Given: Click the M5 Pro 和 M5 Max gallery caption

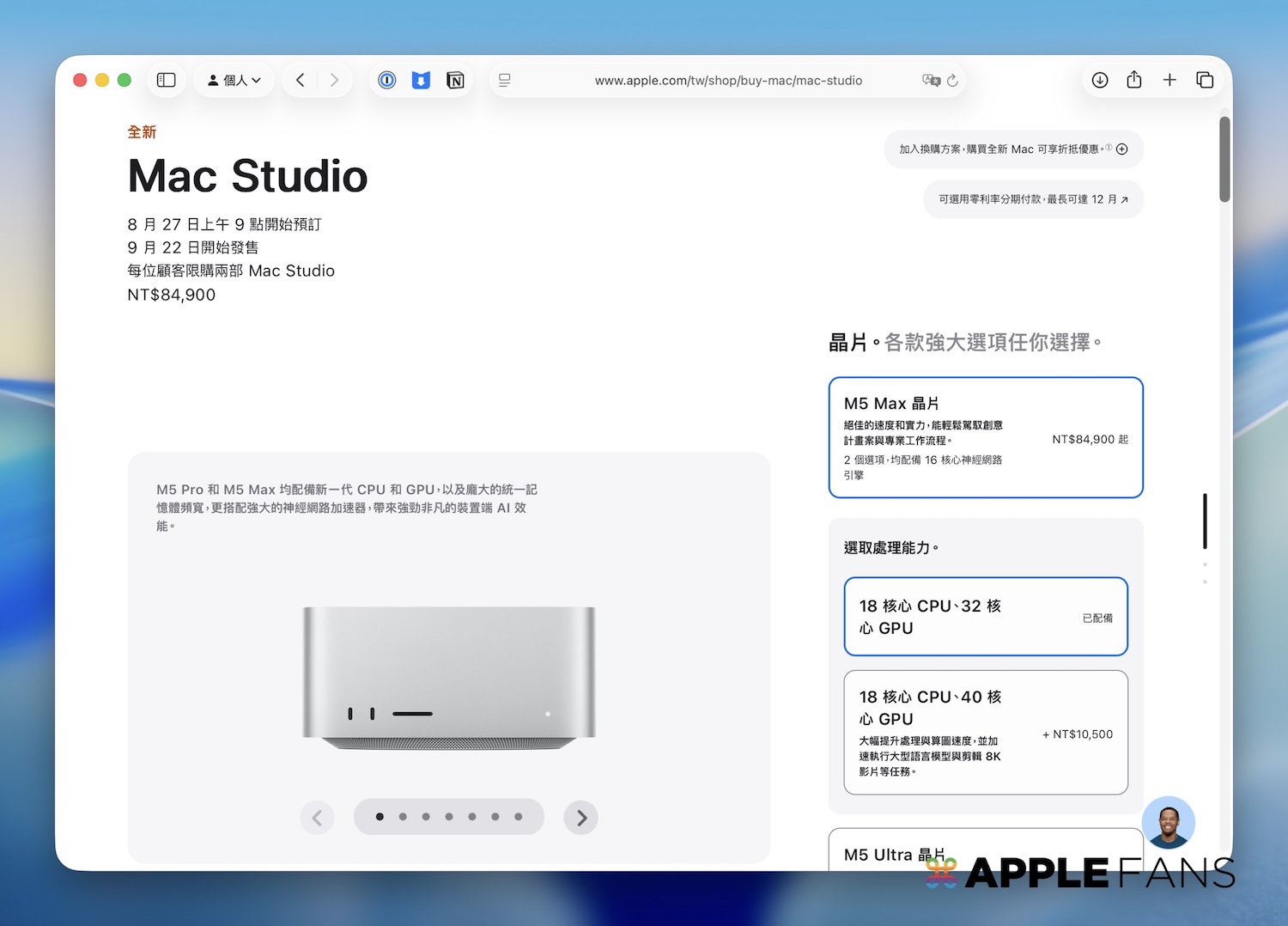Looking at the screenshot, I should pos(347,508).
